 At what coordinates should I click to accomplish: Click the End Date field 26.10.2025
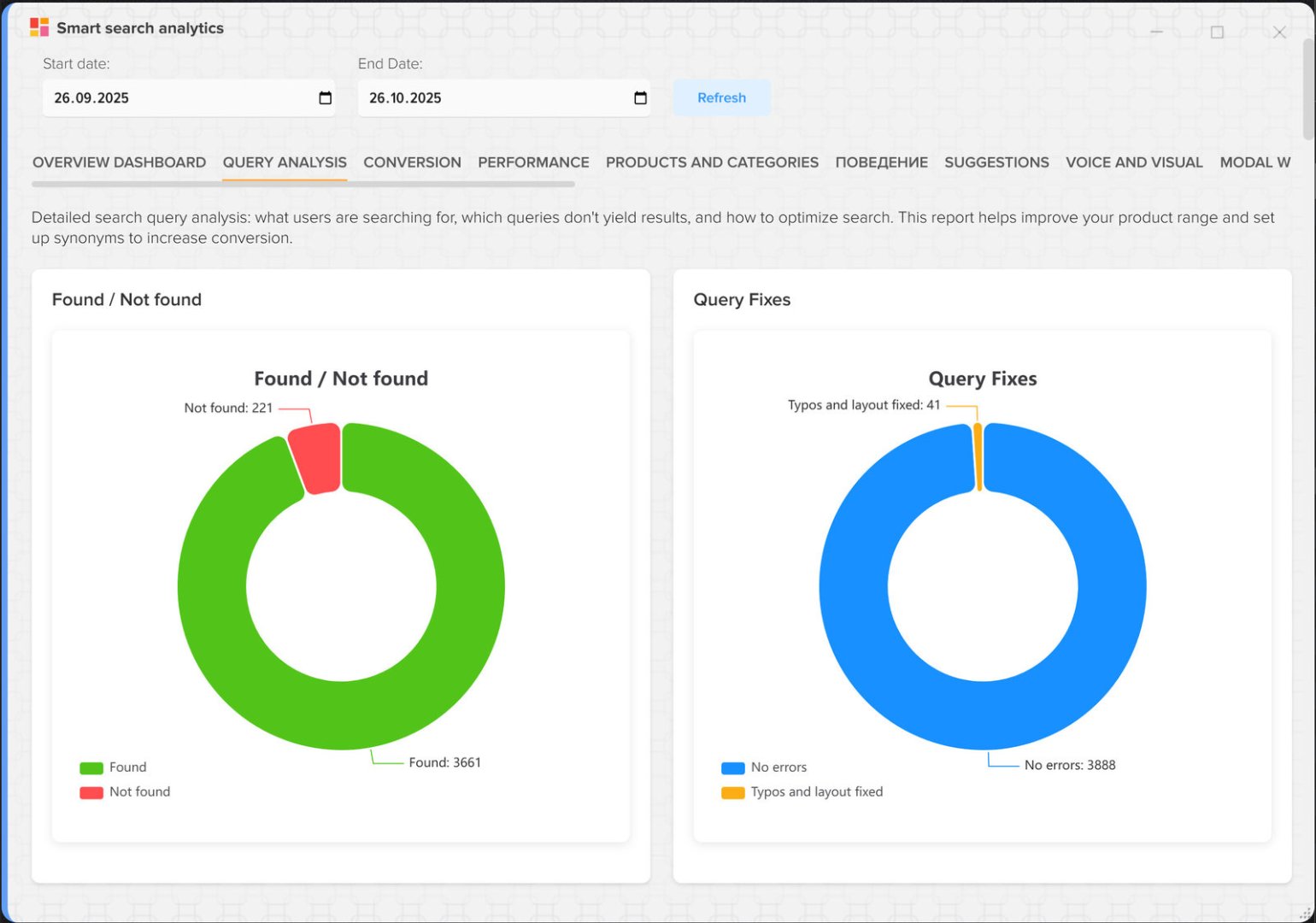(503, 98)
